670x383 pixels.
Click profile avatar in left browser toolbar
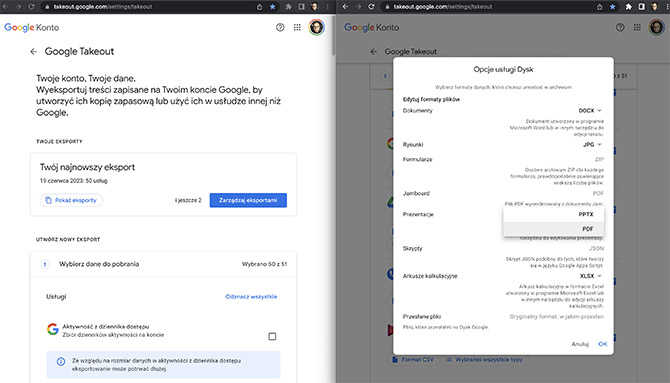coord(314,7)
